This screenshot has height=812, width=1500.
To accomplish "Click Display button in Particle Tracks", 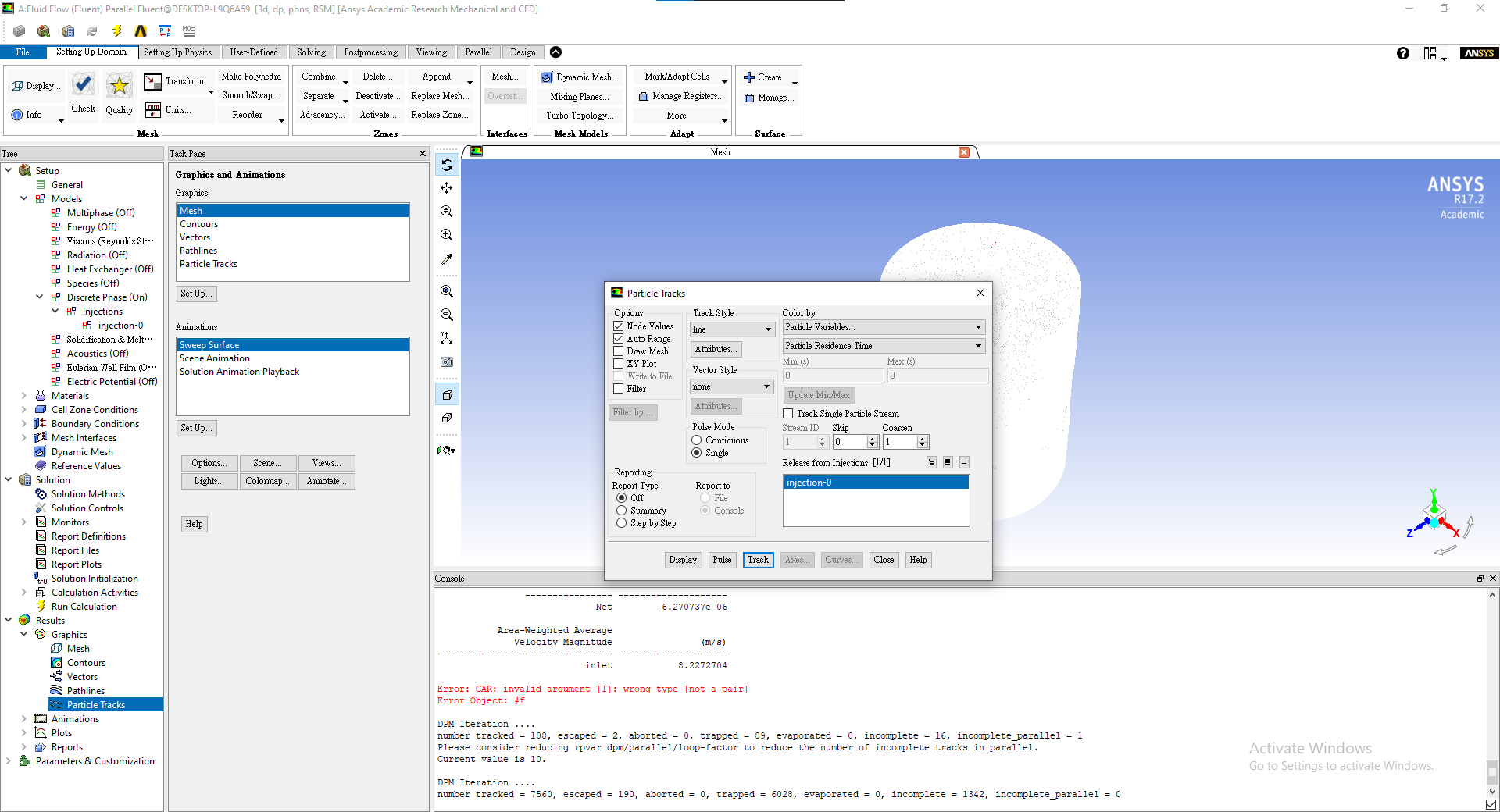I will [x=683, y=560].
